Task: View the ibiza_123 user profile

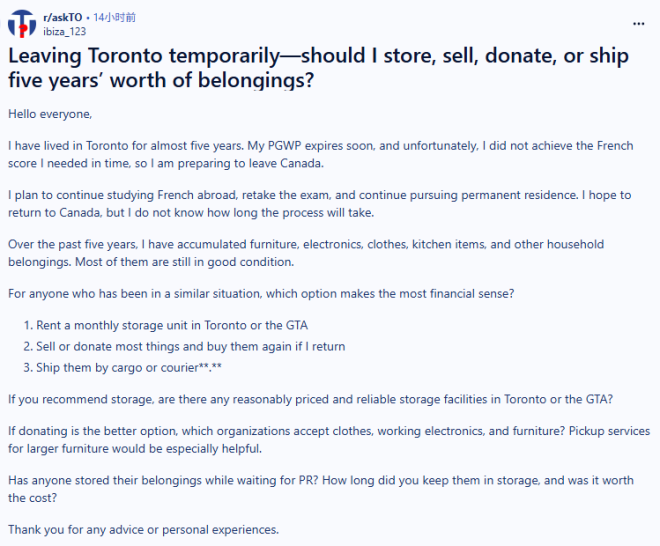Action: point(64,32)
